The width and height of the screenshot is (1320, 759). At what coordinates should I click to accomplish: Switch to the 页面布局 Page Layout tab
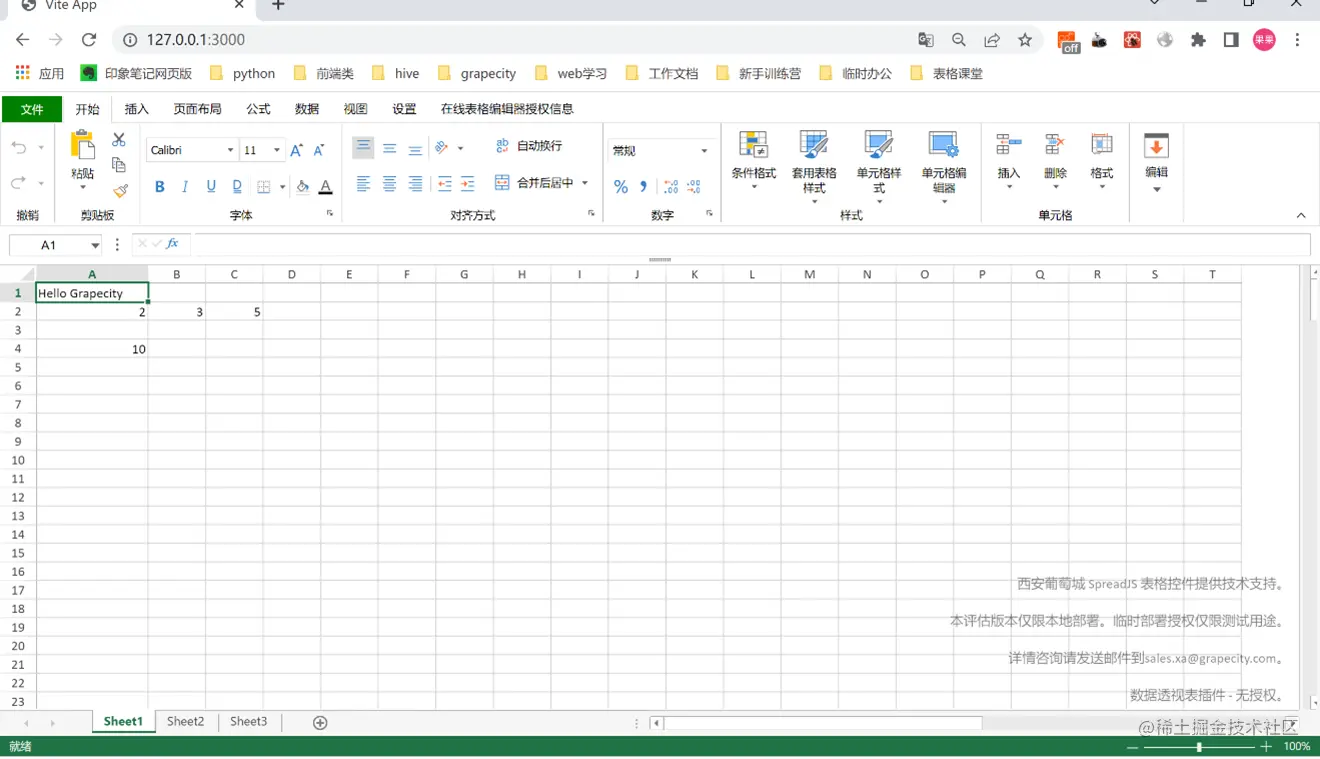(197, 109)
